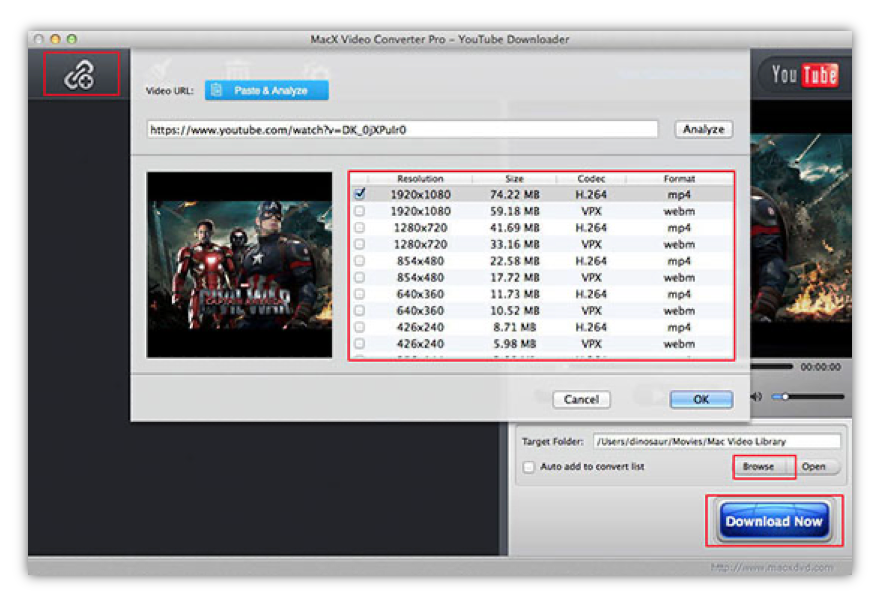The image size is (893, 612).
Task: Click the Civil War video thumbnail
Action: pos(239,265)
